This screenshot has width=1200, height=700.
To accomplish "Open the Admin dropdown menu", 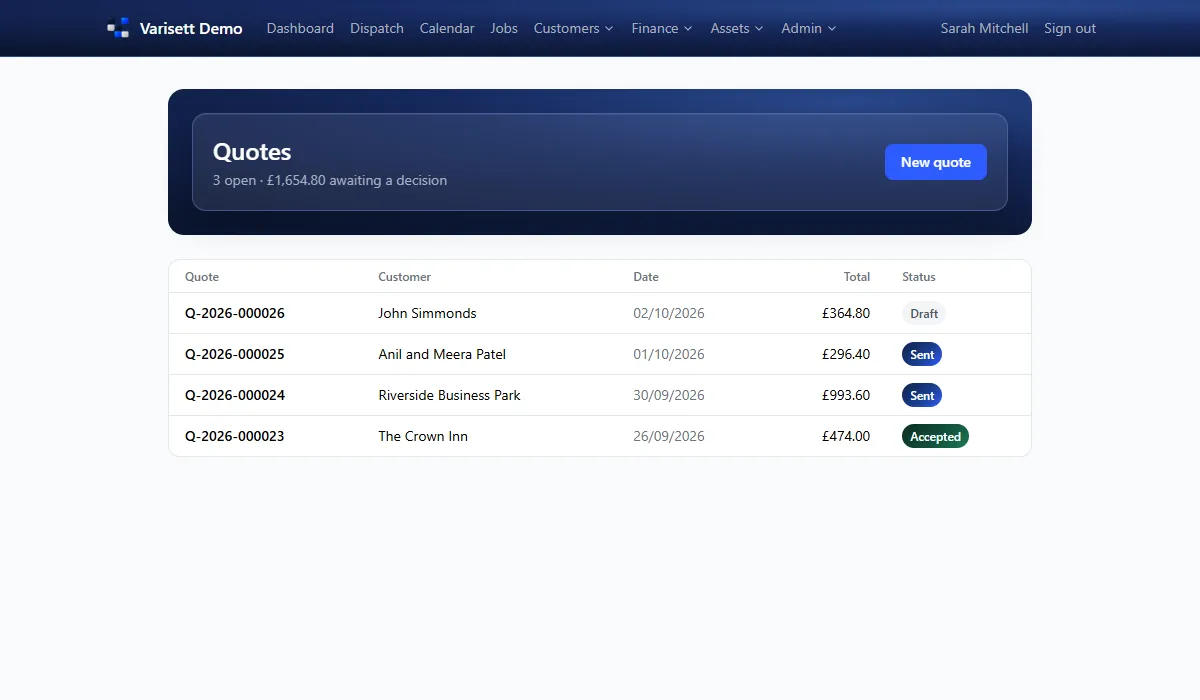I will pos(809,28).
